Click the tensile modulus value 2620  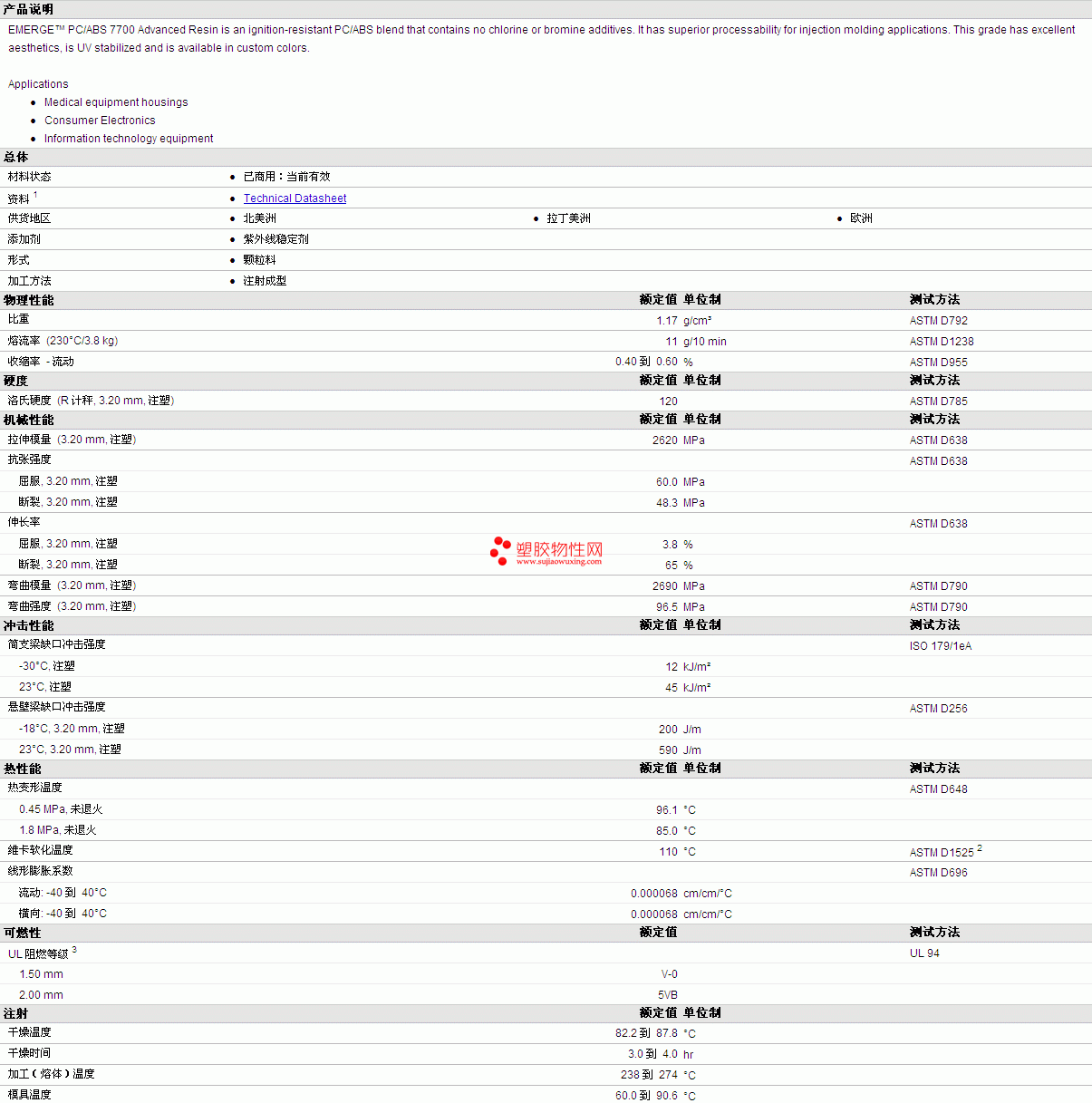click(x=665, y=440)
